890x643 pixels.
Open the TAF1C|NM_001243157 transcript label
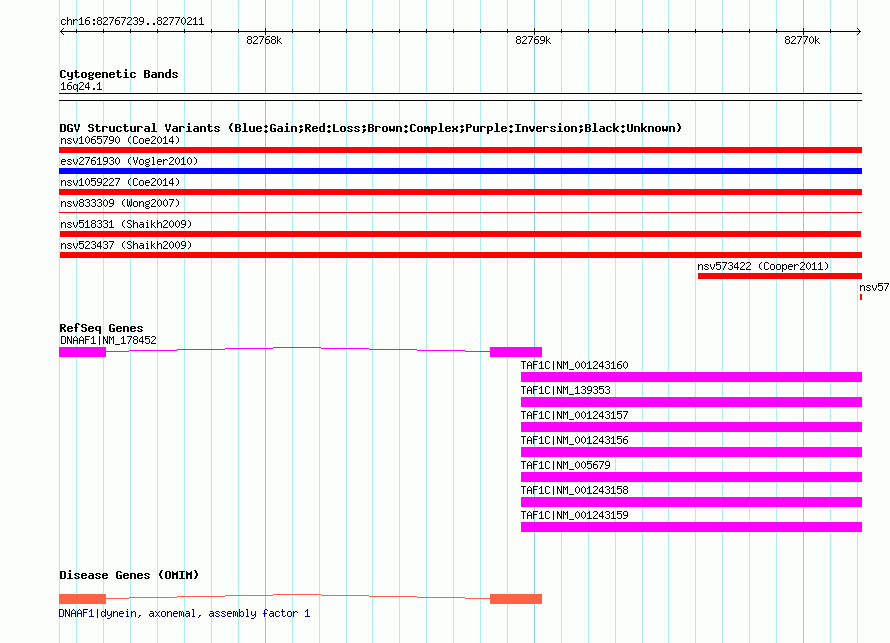pyautogui.click(x=574, y=415)
